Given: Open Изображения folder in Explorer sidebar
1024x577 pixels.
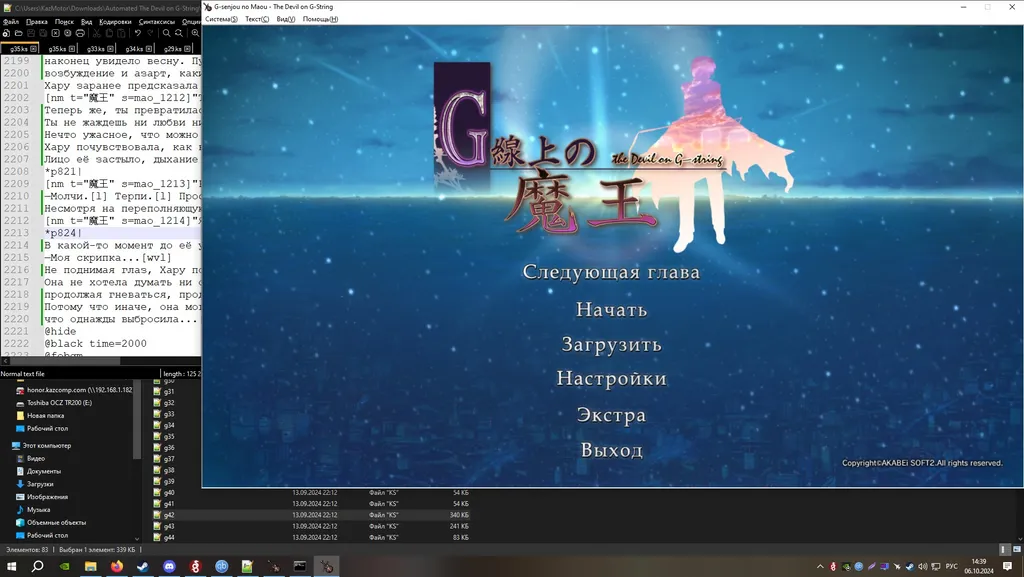Looking at the screenshot, I should [x=42, y=497].
